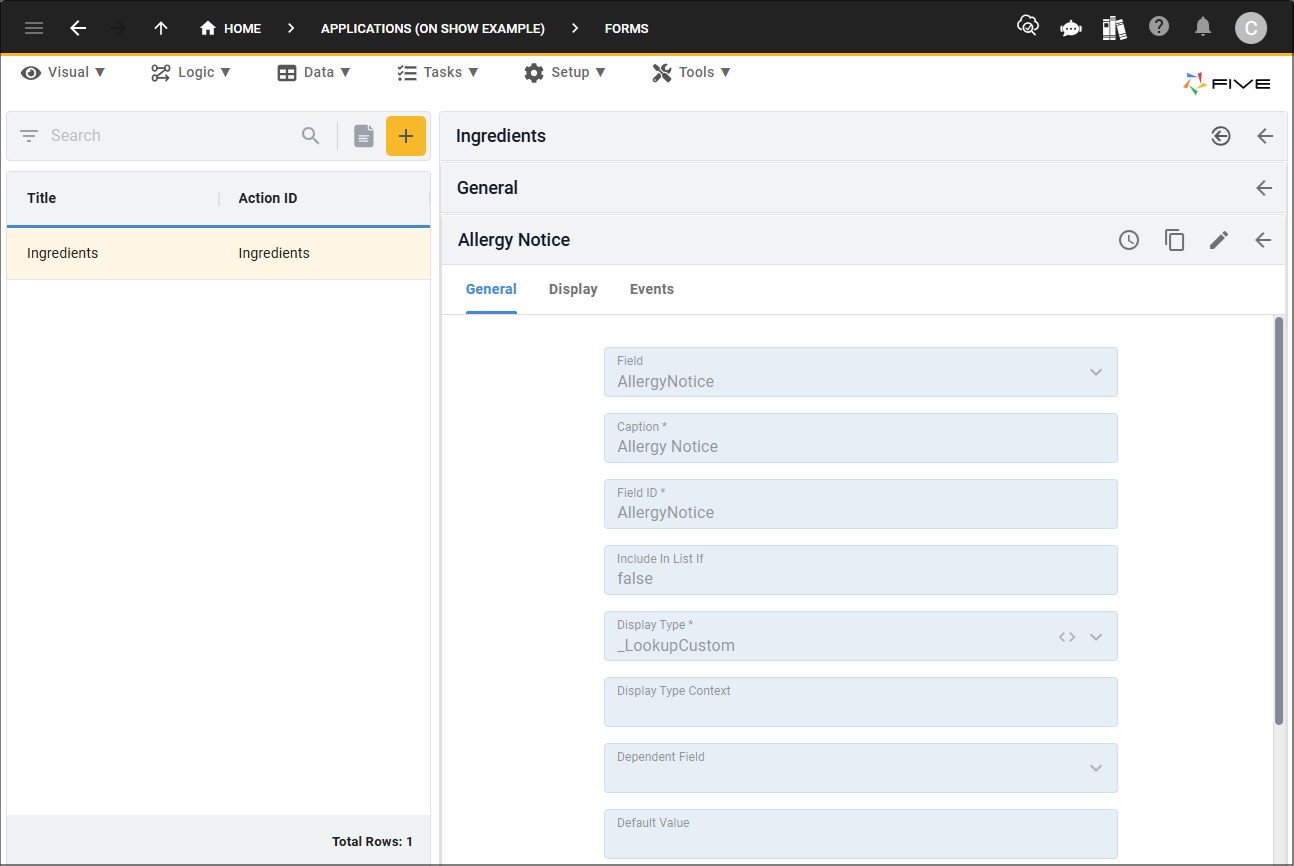Screen dimensions: 1294x866
Task: Go back with the toolbar left arrow
Action: click(x=78, y=28)
